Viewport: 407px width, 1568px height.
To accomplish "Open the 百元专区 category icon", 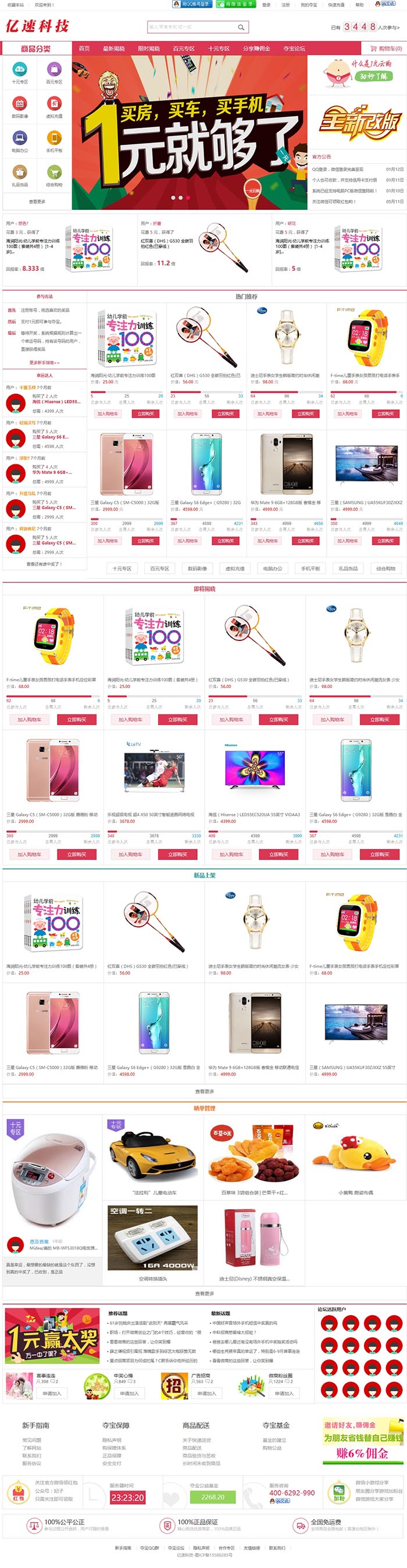I will [54, 69].
